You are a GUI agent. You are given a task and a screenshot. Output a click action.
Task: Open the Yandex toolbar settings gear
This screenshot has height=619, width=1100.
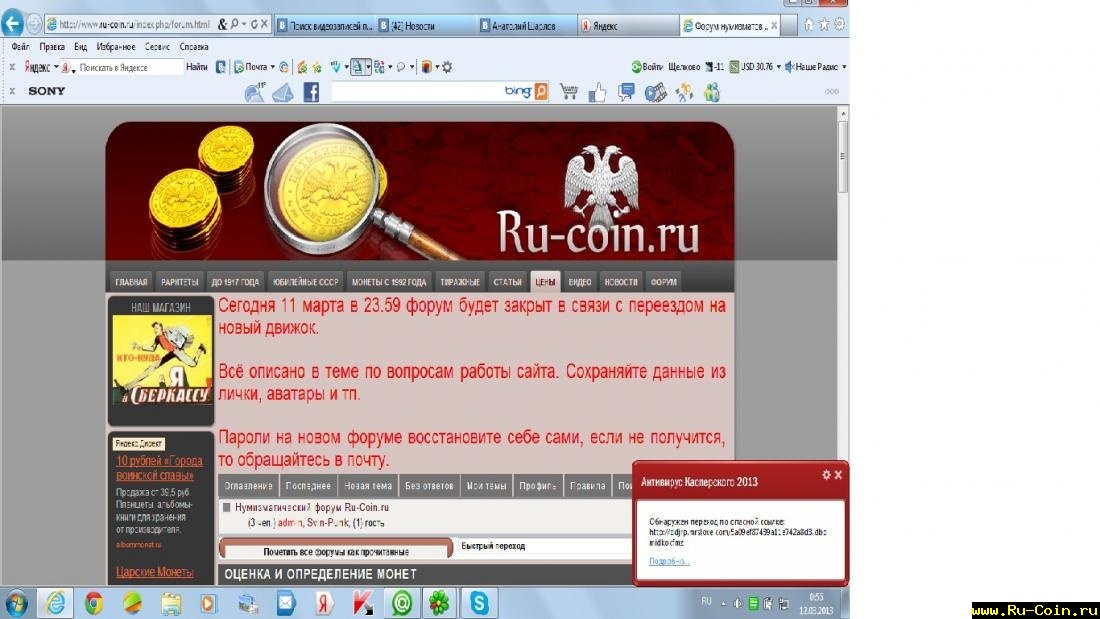point(447,67)
